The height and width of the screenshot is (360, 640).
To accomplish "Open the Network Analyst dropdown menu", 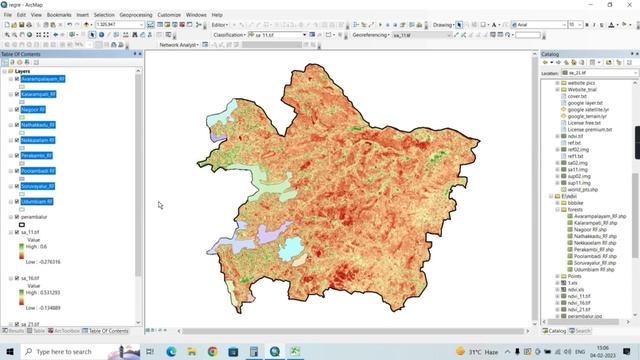I will 179,45.
